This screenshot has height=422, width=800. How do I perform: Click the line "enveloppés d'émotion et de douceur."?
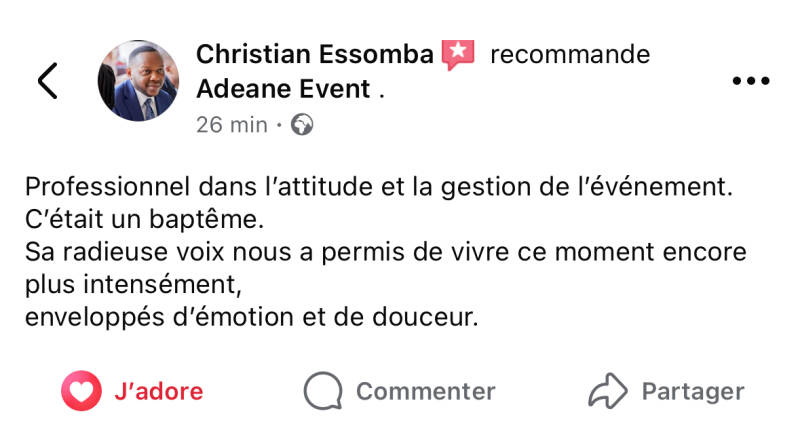(252, 318)
